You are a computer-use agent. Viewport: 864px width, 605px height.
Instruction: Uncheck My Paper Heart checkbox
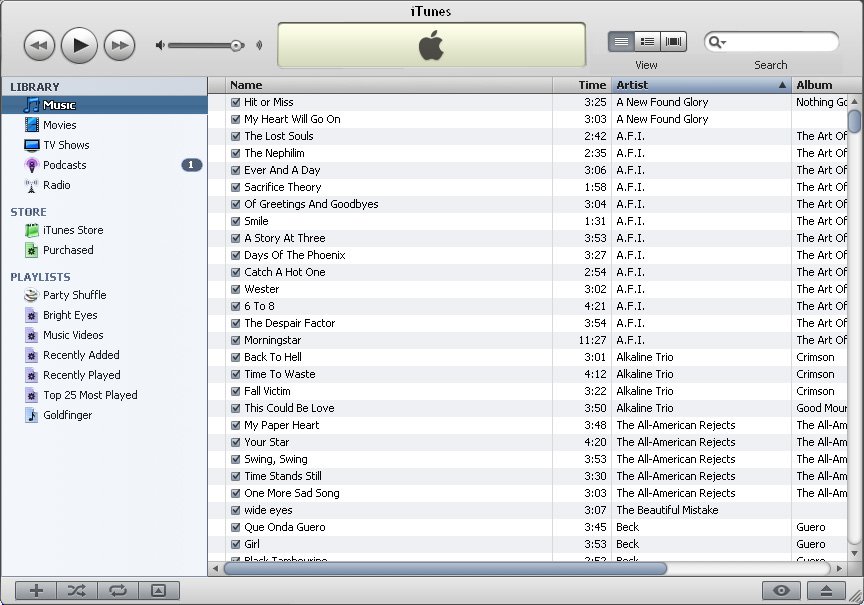pyautogui.click(x=235, y=425)
